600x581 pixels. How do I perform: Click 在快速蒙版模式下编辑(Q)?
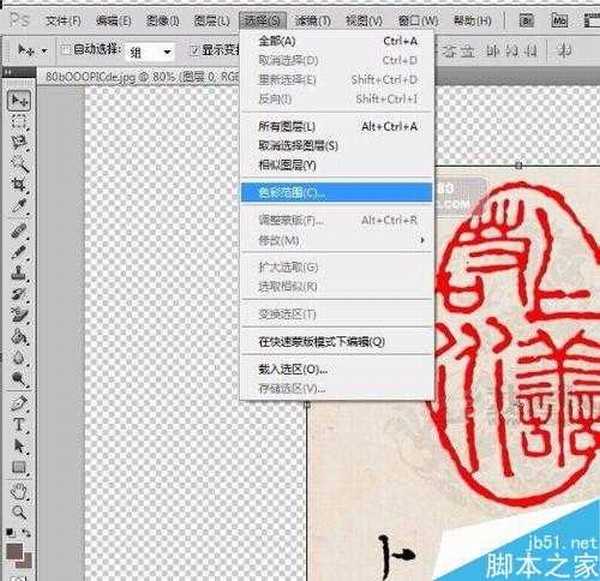pos(321,341)
